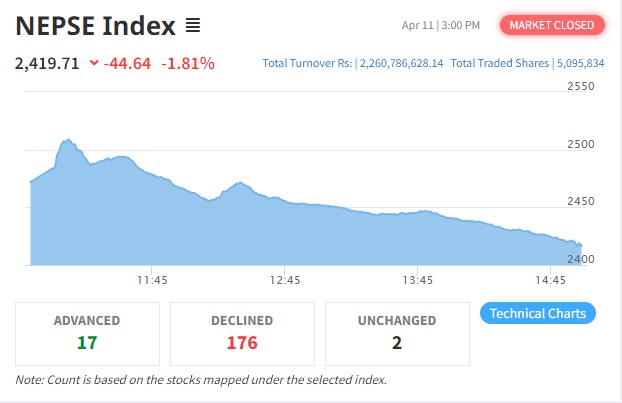The image size is (622, 403).
Task: Select the DECLINED 176 stocks box
Action: pyautogui.click(x=242, y=333)
